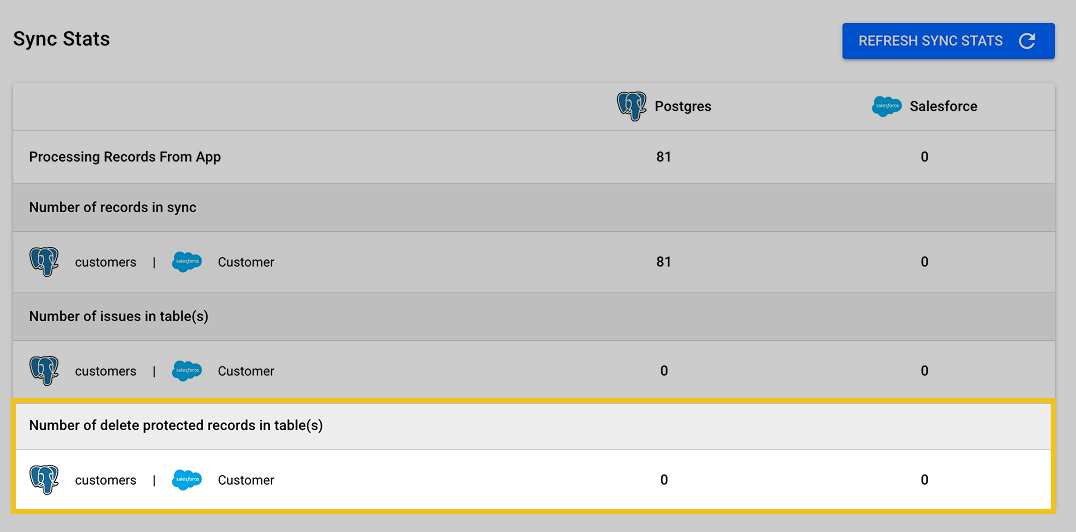Click the Postgres elephant icon in column header

click(x=632, y=106)
